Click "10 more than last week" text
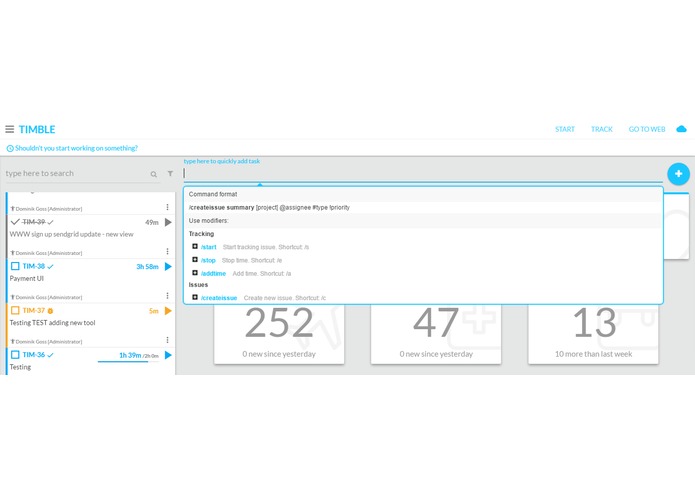Image resolution: width=695 pixels, height=494 pixels. tap(593, 354)
